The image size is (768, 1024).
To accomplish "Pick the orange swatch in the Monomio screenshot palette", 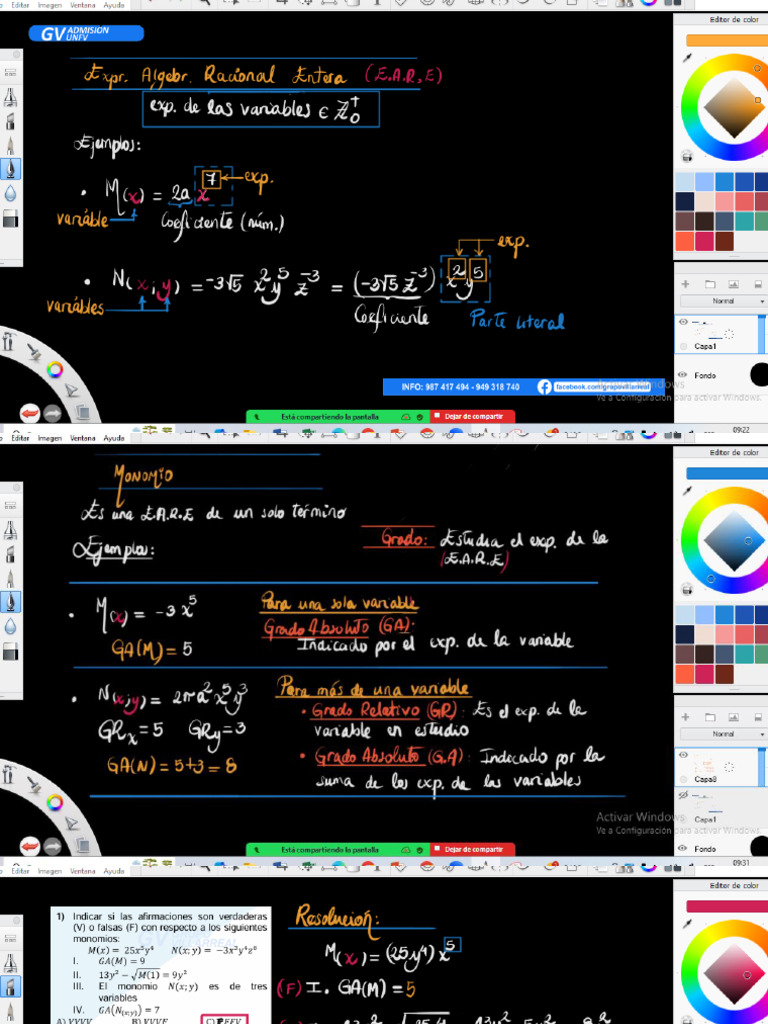I will (x=685, y=674).
